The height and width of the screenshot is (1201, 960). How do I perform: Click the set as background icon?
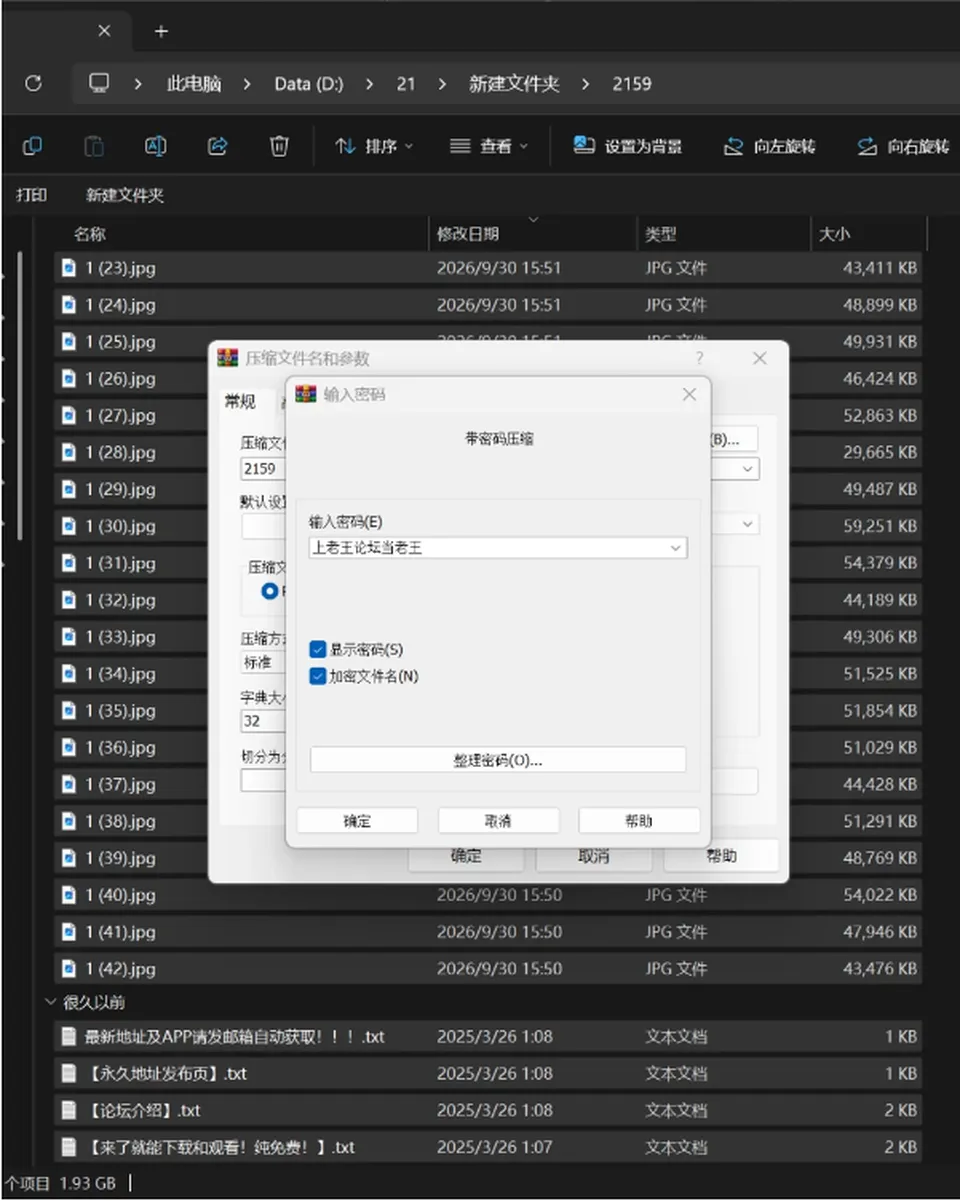584,146
